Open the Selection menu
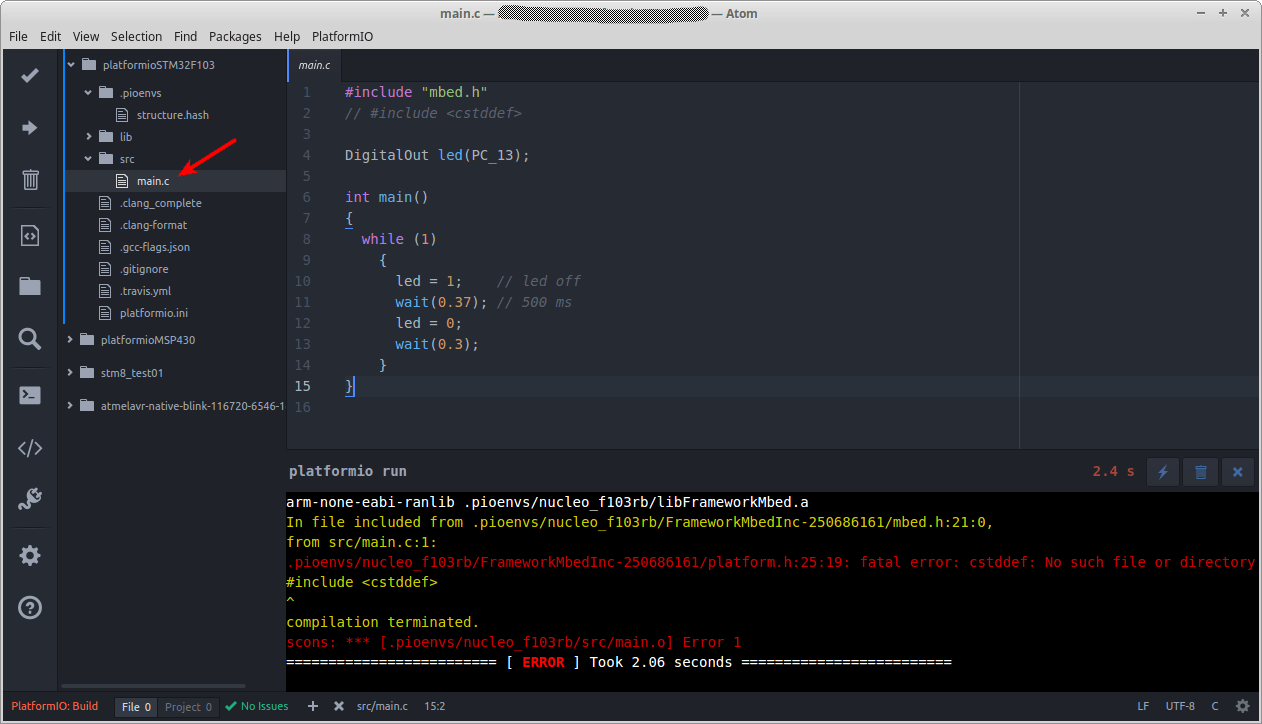1262x724 pixels. click(x=136, y=36)
